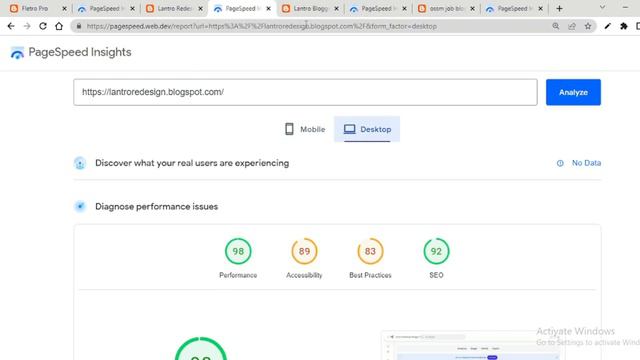Close the Fletro Pro tab
640x360 pixels.
click(64, 9)
